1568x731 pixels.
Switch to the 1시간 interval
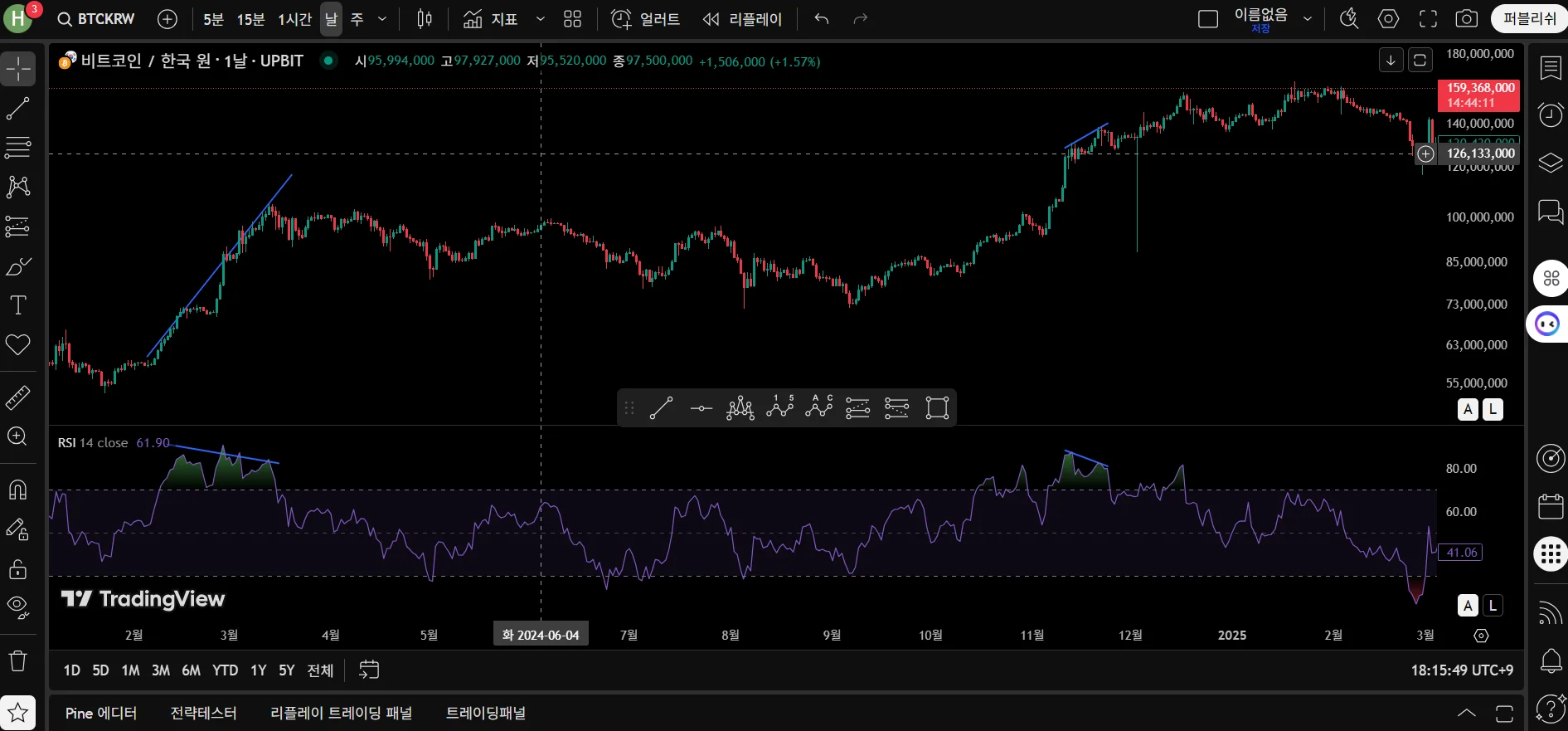point(294,19)
